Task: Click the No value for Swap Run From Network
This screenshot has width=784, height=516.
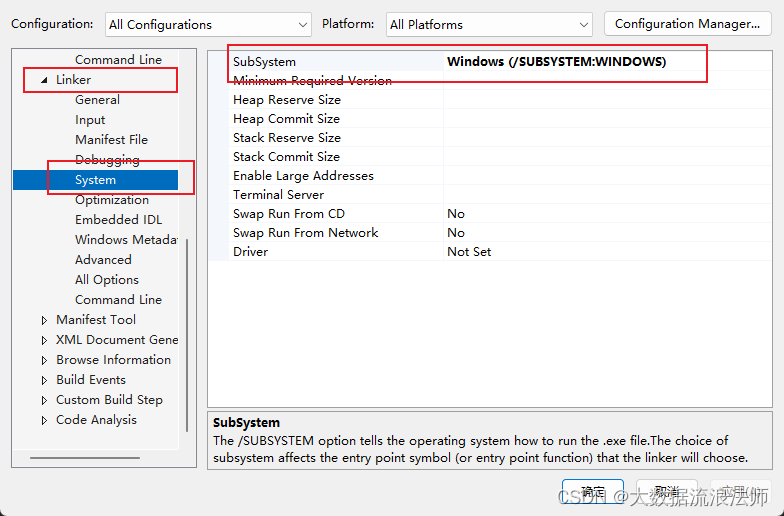Action: (456, 232)
